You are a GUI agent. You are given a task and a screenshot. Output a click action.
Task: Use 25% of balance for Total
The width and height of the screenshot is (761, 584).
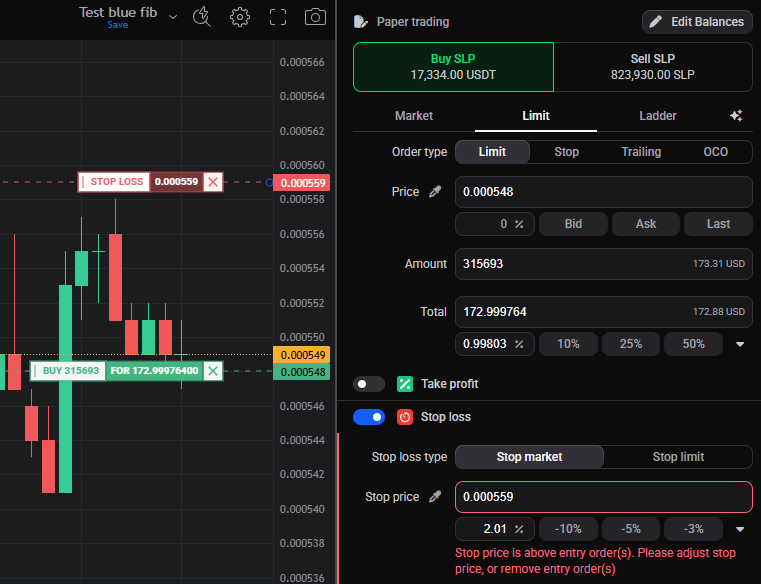631,344
